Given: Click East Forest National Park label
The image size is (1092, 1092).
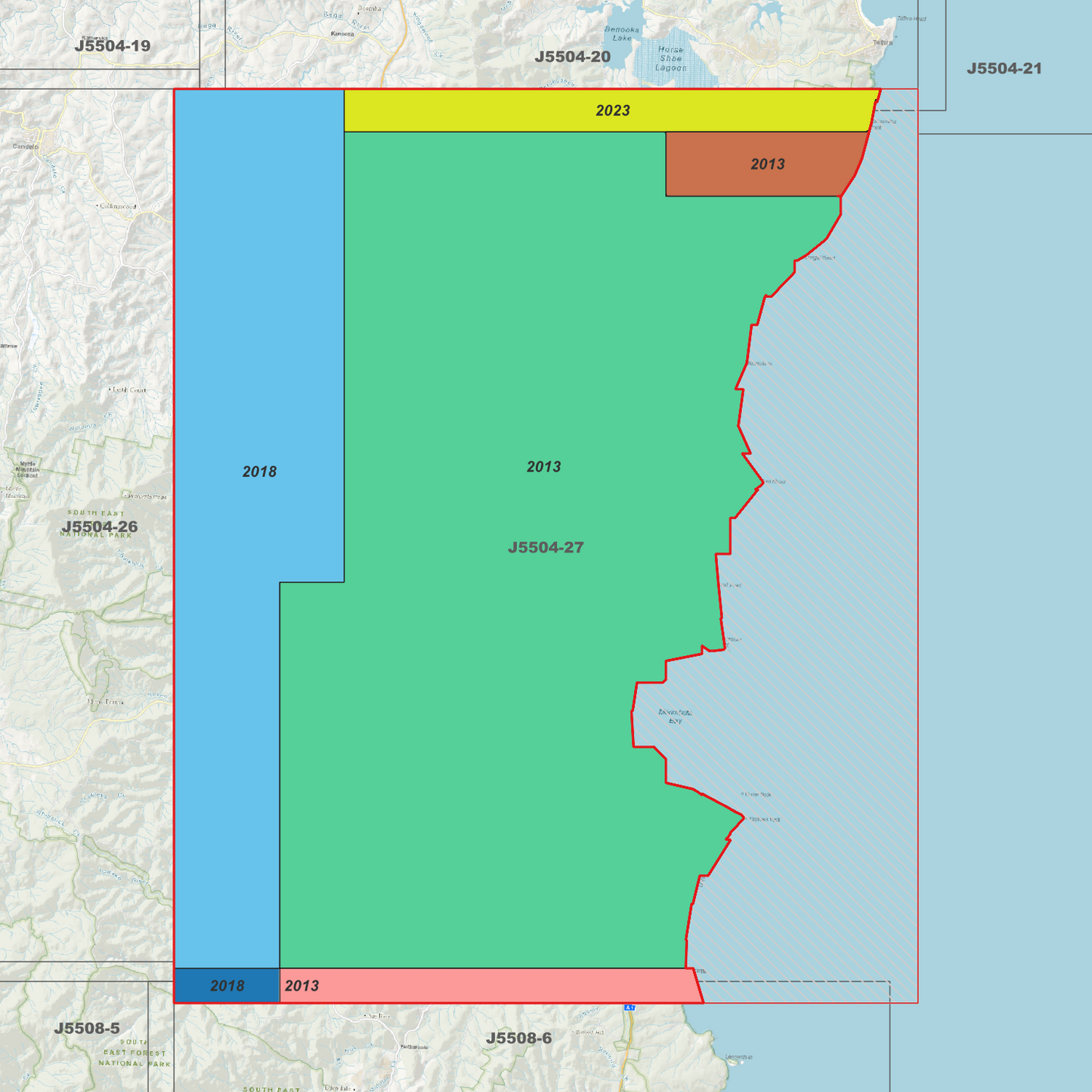Looking at the screenshot, I should tap(135, 1053).
